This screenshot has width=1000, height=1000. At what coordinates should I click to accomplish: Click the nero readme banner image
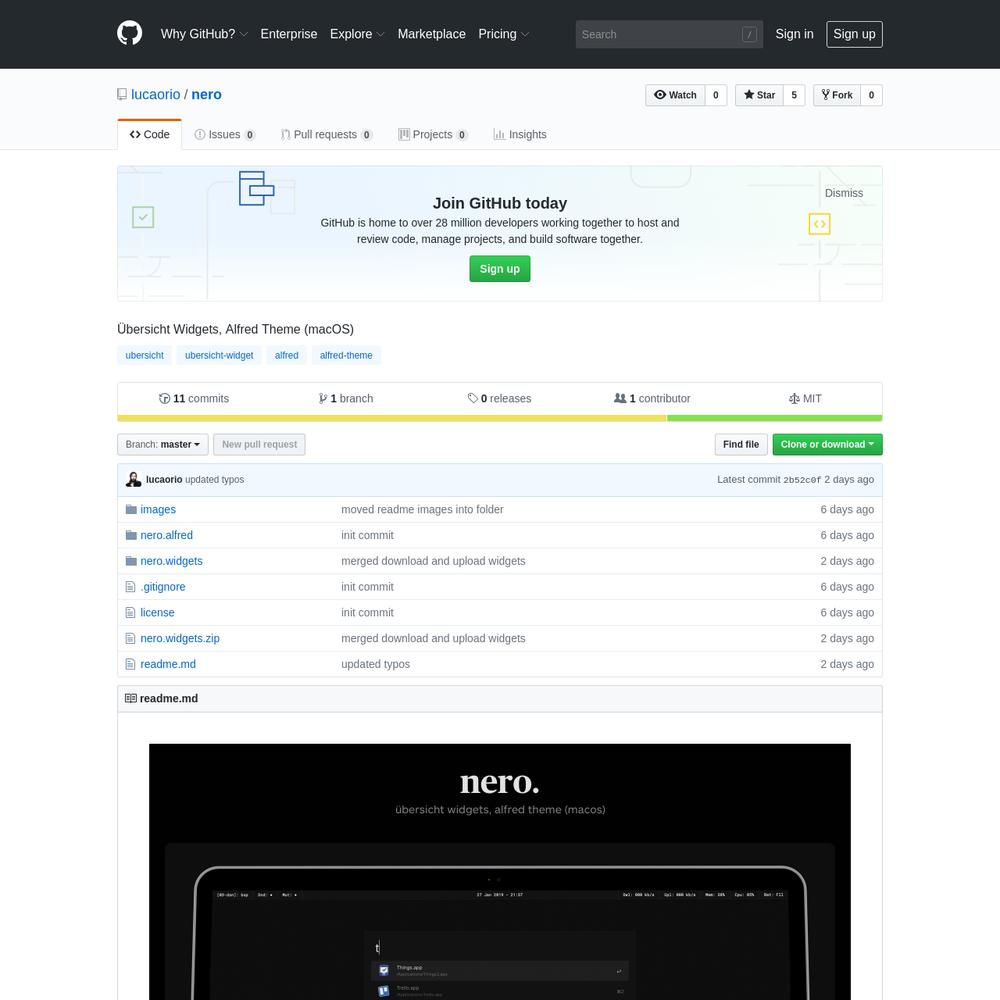(x=500, y=872)
